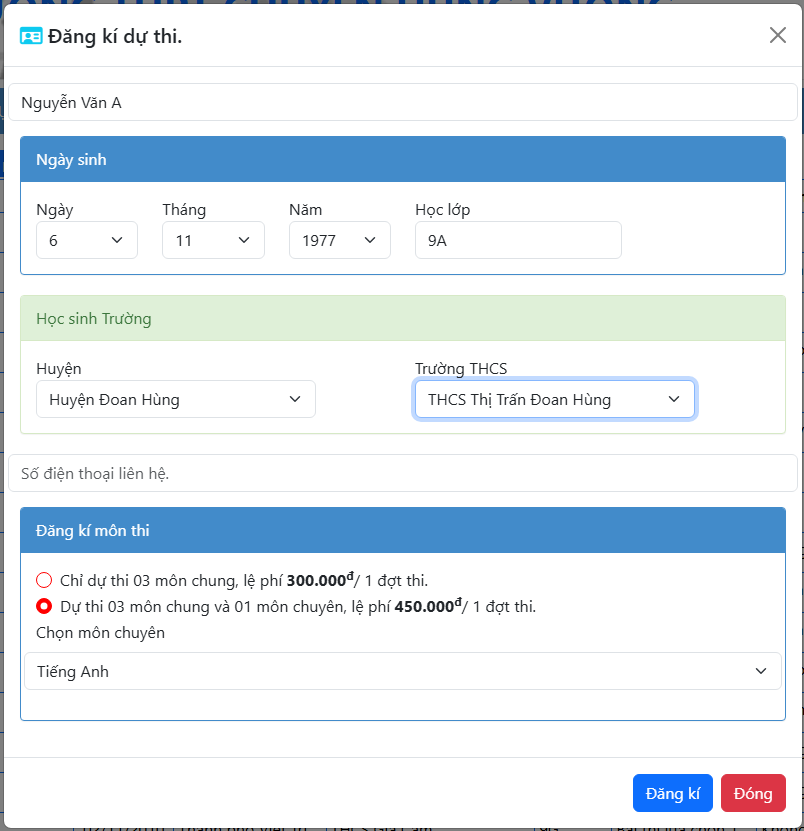
Task: Select the 03 môn chung only radio option
Action: (x=44, y=580)
